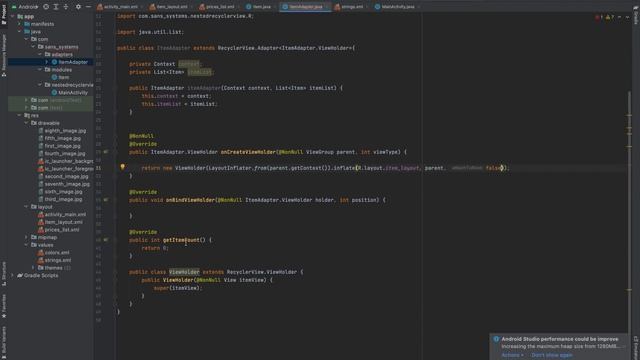Open the Android project view dropdown
This screenshot has height=360, width=640.
click(25, 7)
